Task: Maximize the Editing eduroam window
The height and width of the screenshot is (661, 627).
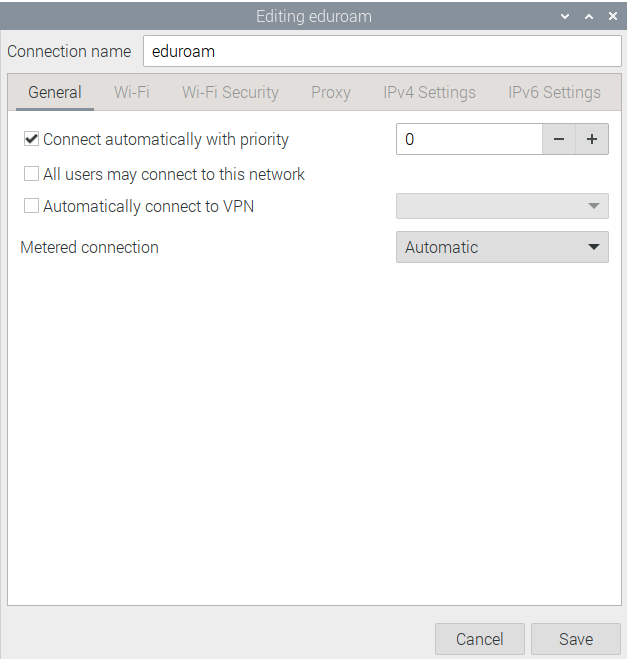Action: click(589, 16)
